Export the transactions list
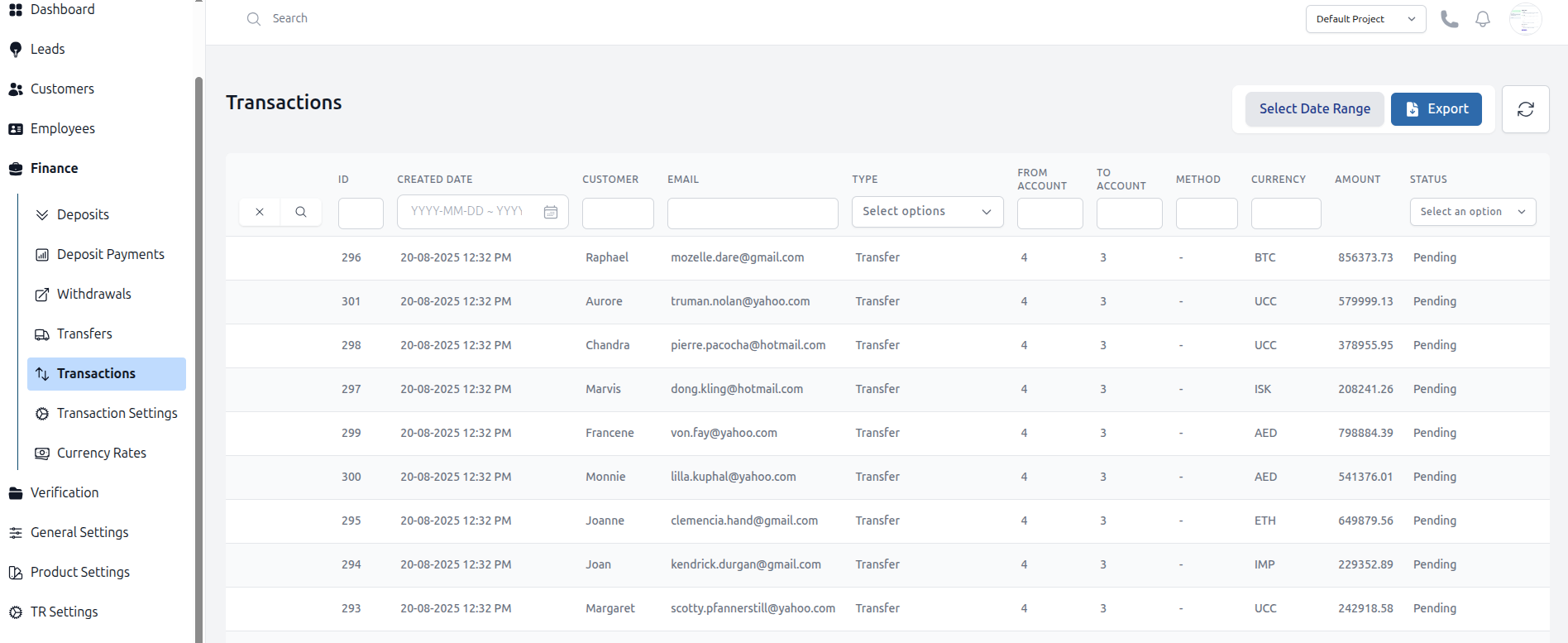This screenshot has height=643, width=1568. [x=1436, y=109]
